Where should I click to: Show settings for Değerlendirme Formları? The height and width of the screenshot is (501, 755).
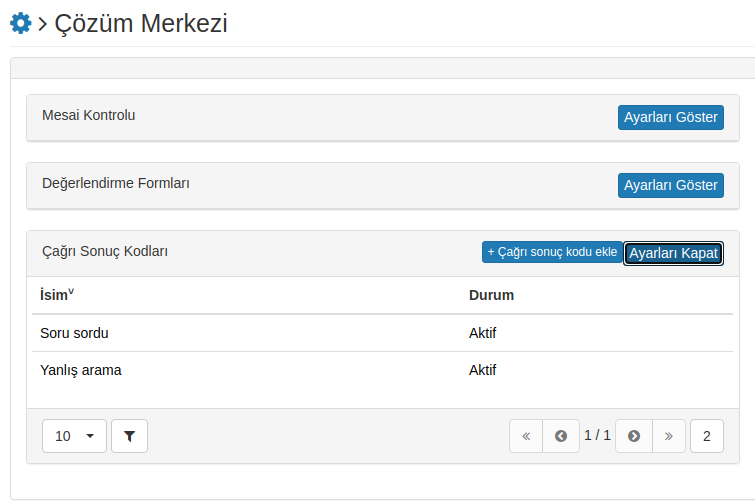pos(671,185)
